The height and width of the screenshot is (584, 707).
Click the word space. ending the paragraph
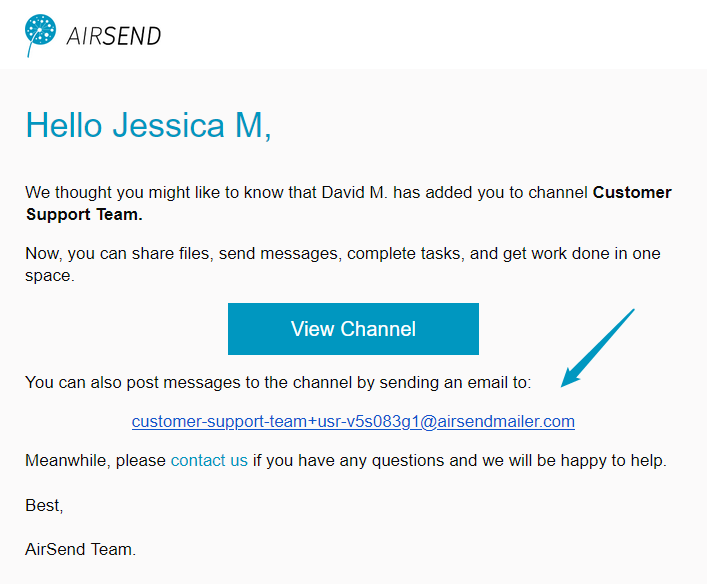tap(50, 276)
